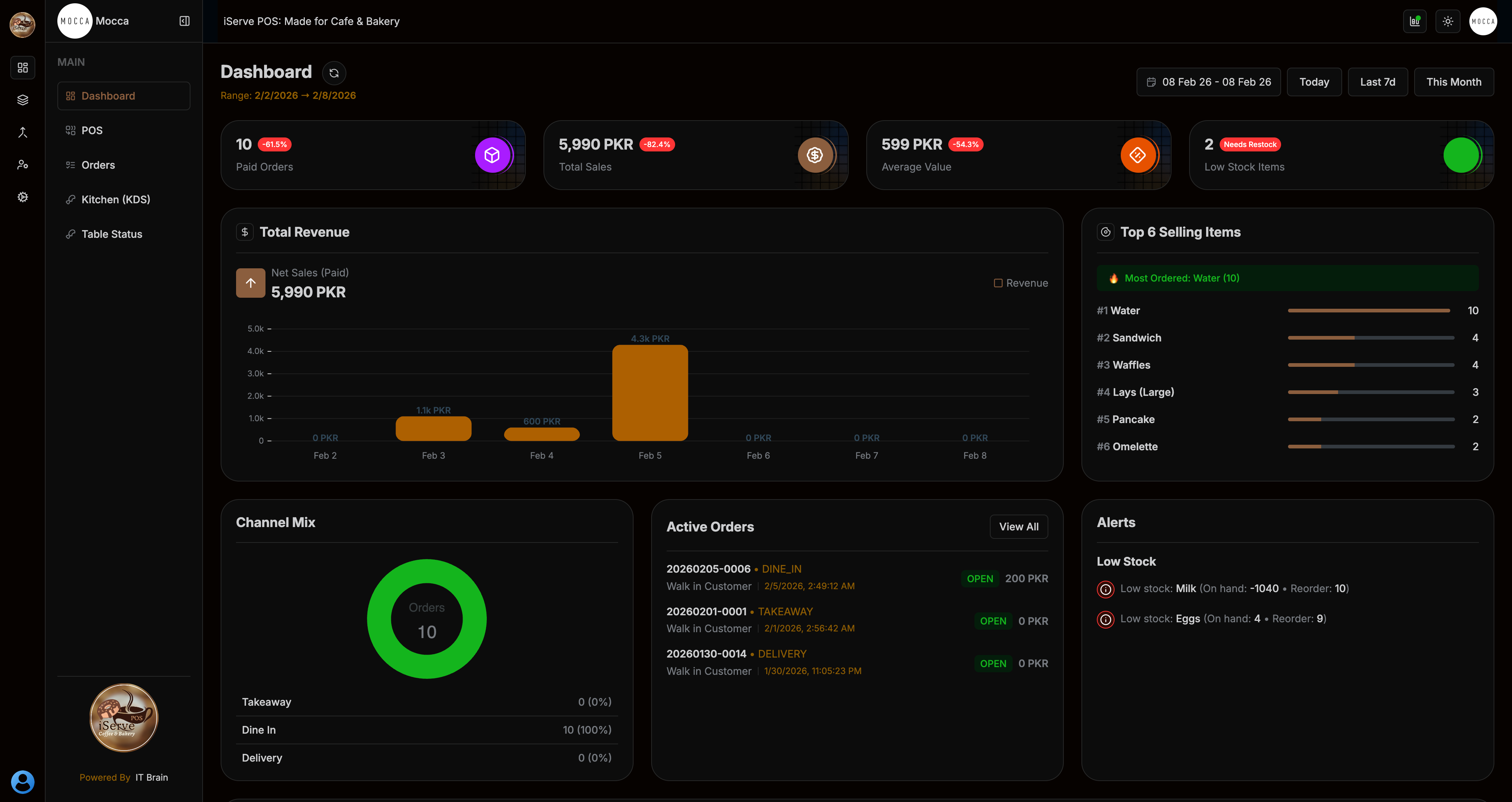1512x802 pixels.
Task: Click the orange Average Value icon
Action: [1138, 155]
